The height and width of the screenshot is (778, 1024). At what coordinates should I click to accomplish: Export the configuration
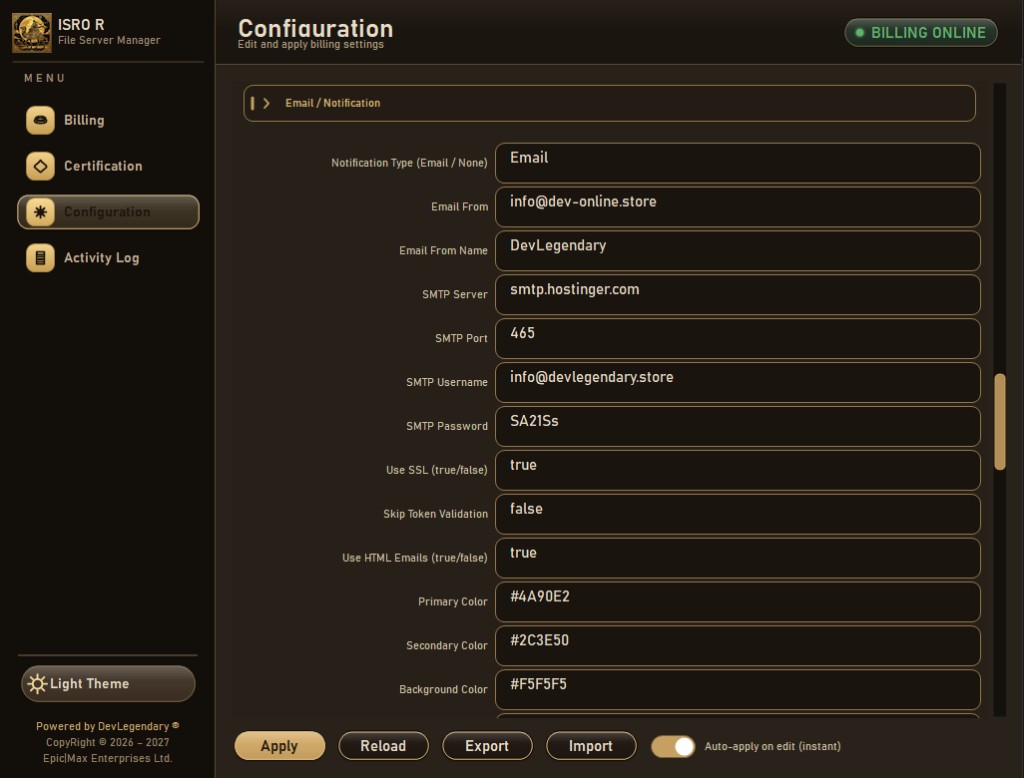pos(487,746)
